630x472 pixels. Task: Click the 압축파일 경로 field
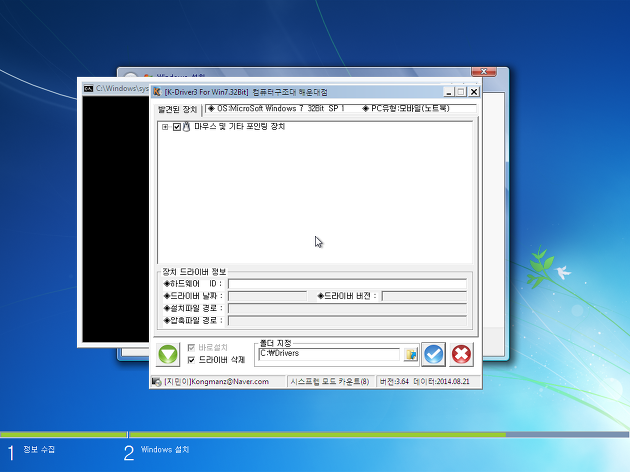(x=347, y=321)
